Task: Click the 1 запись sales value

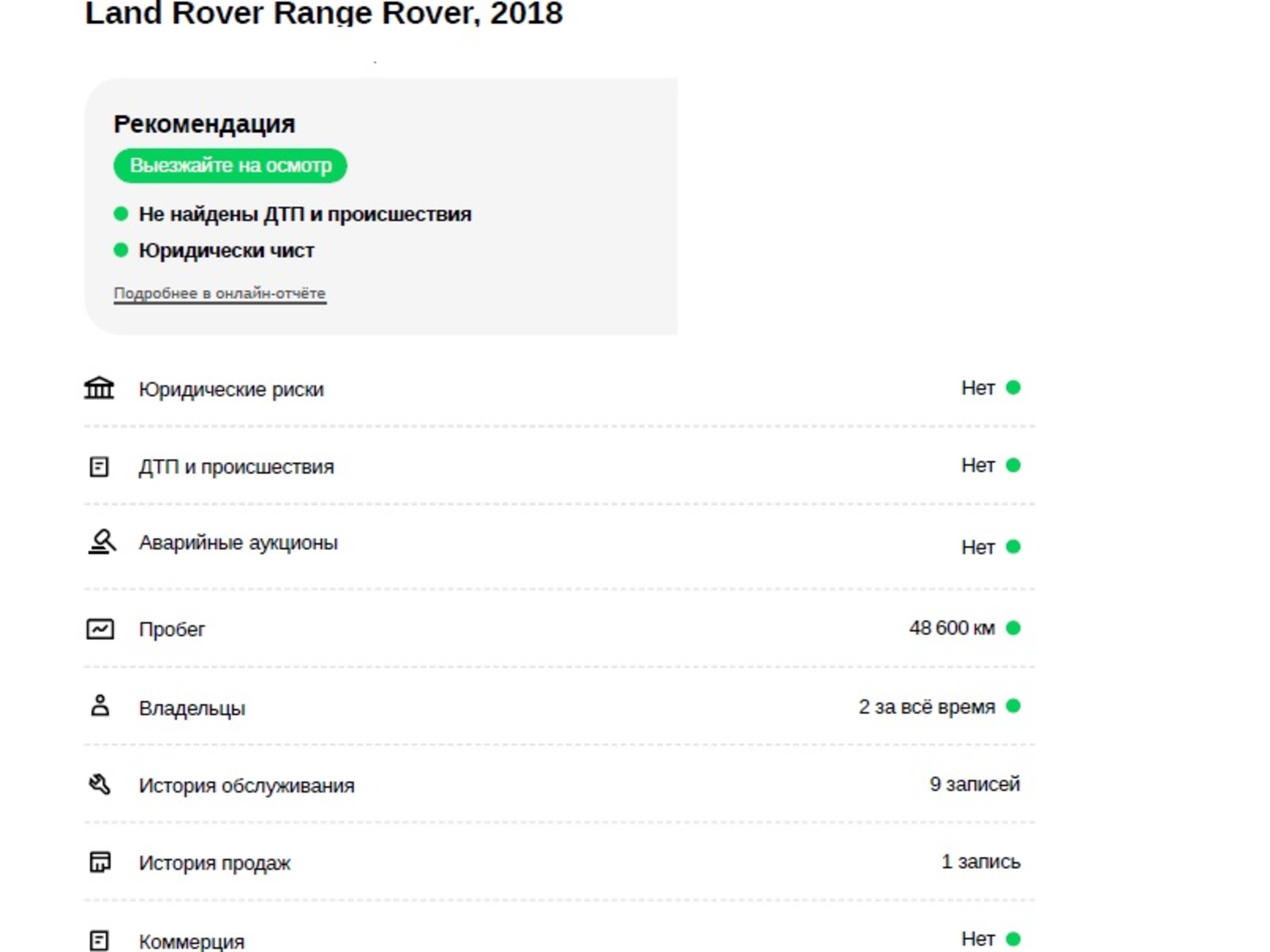Action: (981, 861)
